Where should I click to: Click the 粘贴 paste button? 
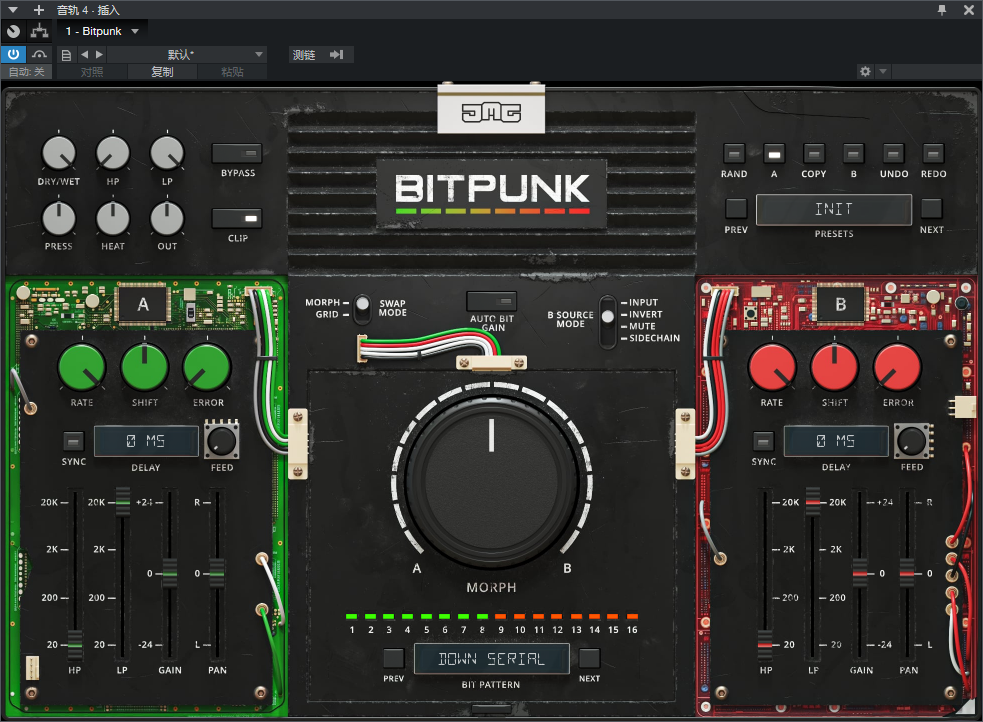[232, 72]
